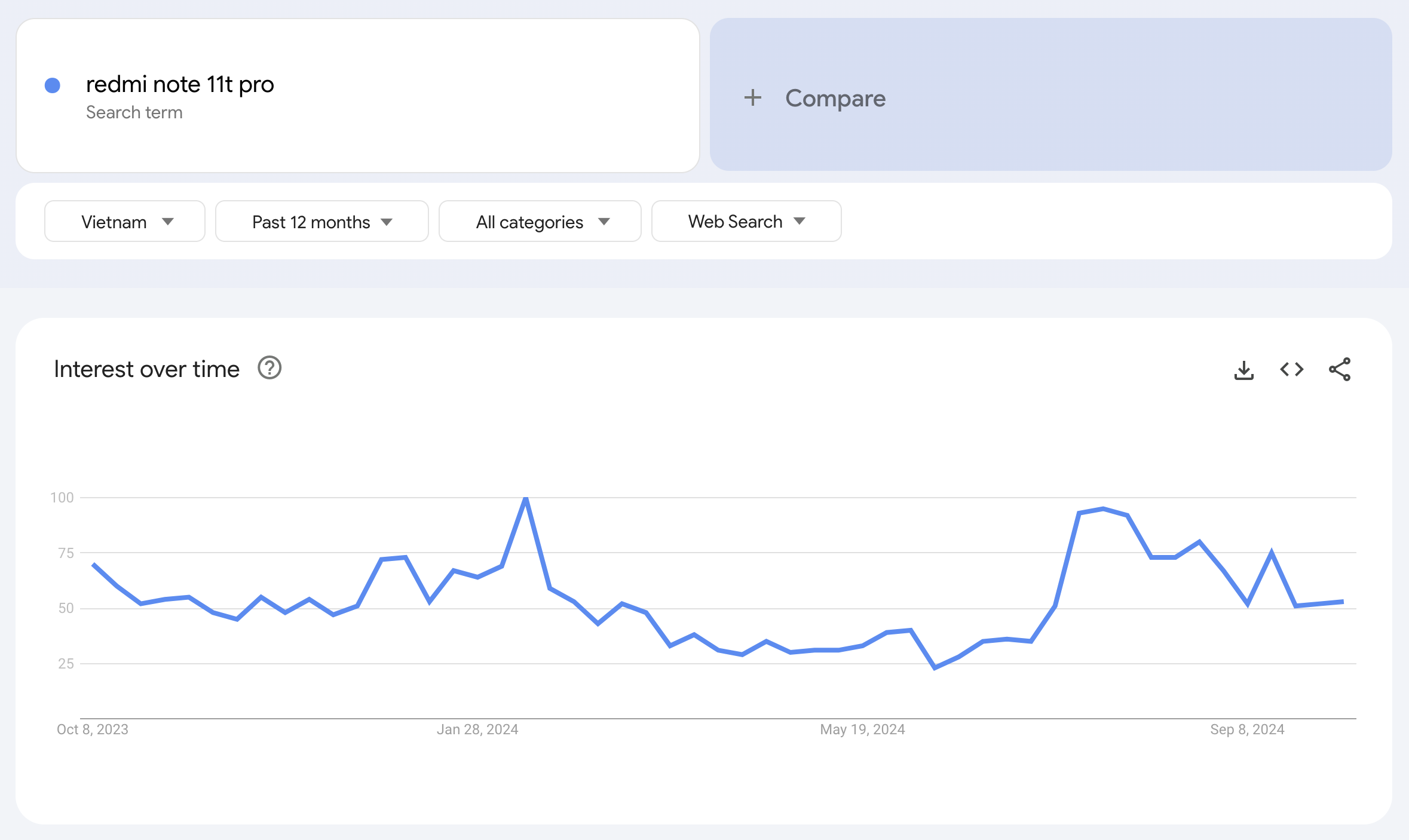Viewport: 1409px width, 840px height.
Task: Click the Compare text to add term
Action: pyautogui.click(x=835, y=98)
